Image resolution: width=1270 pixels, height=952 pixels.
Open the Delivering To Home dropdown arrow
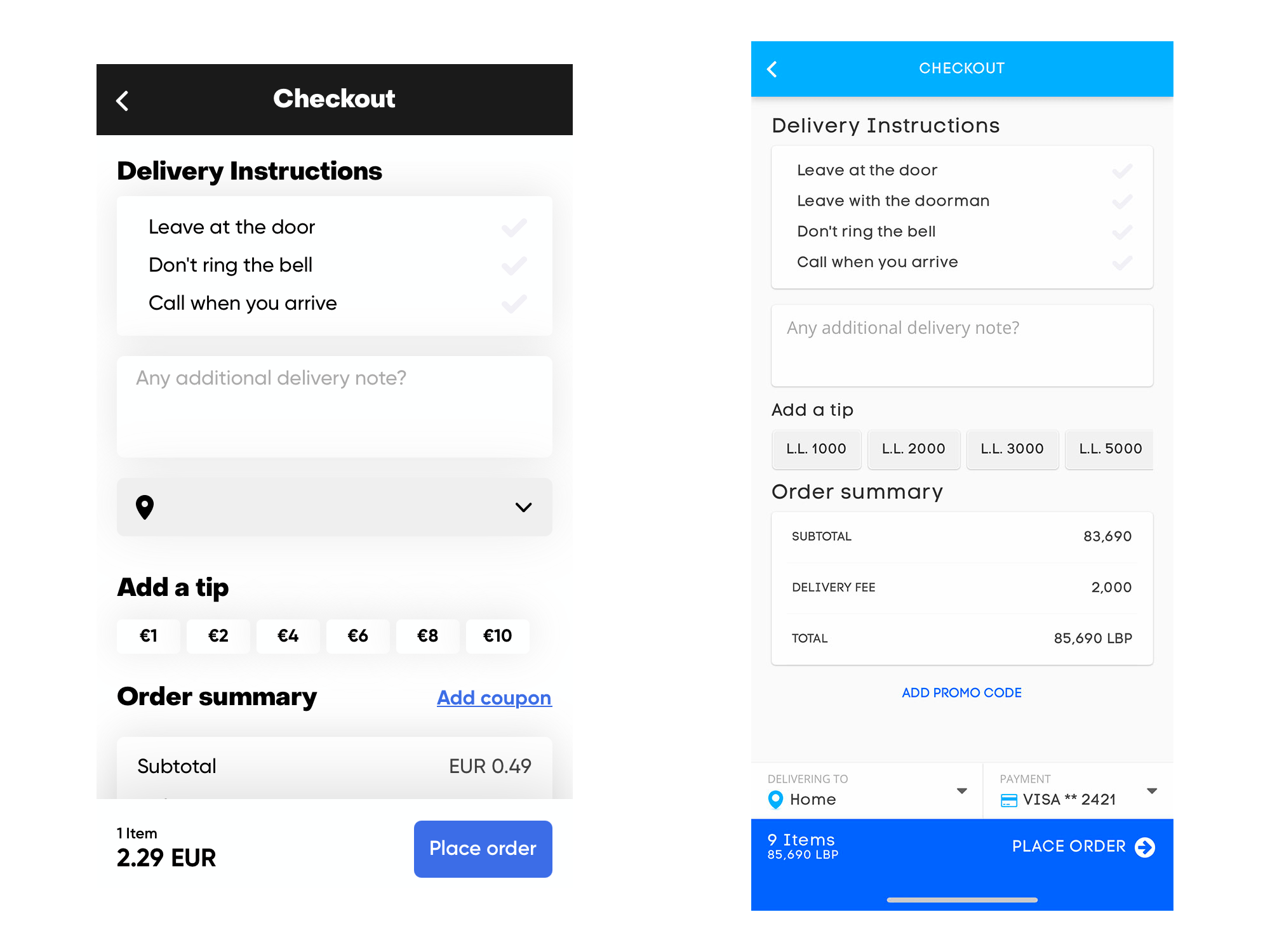pyautogui.click(x=962, y=791)
